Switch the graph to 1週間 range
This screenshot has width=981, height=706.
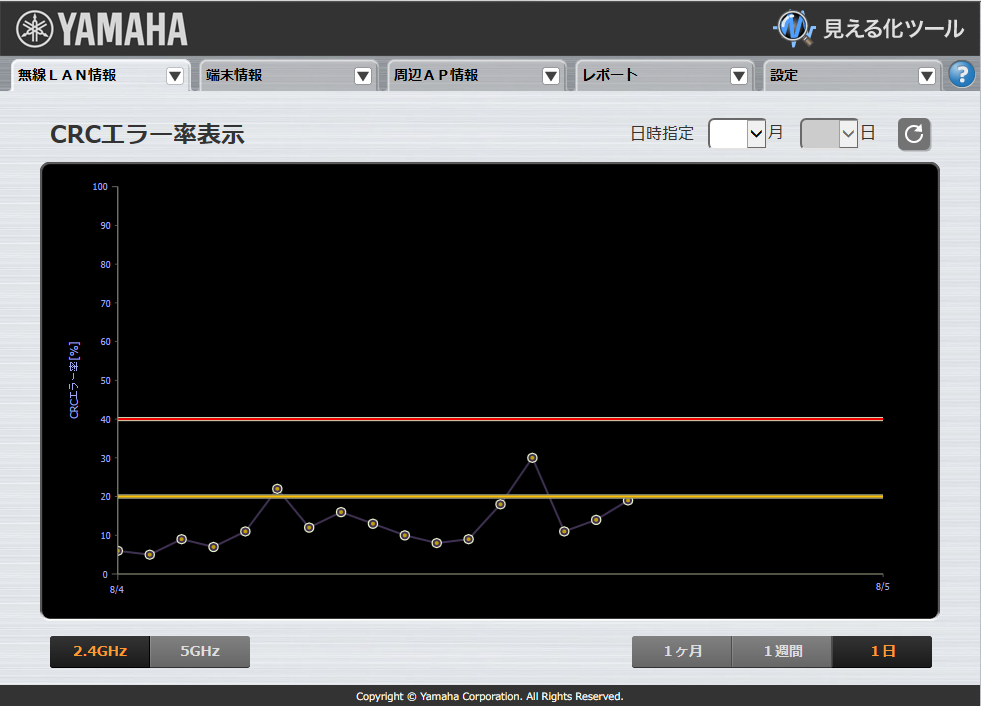(782, 651)
